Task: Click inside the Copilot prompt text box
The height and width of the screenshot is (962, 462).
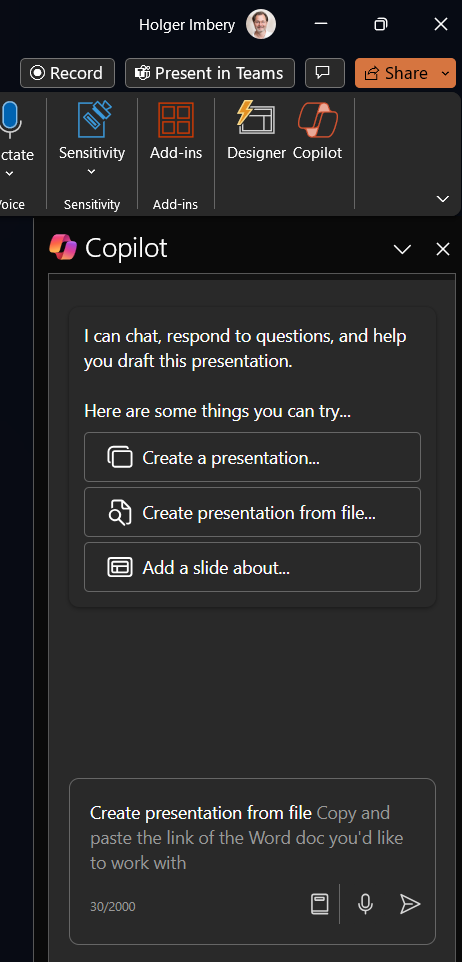Action: 252,837
